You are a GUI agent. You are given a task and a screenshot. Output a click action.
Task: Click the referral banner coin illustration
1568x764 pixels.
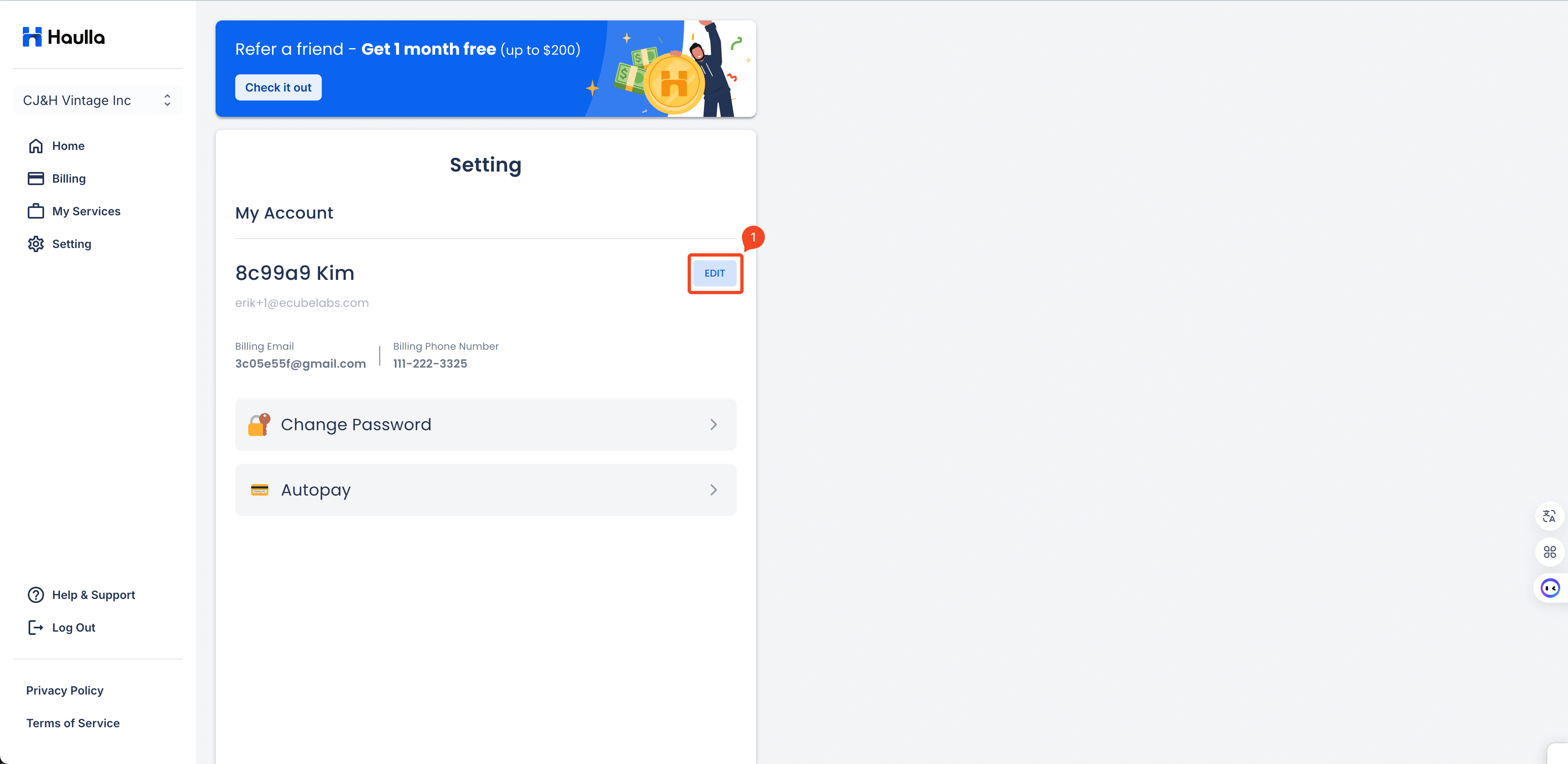(673, 84)
